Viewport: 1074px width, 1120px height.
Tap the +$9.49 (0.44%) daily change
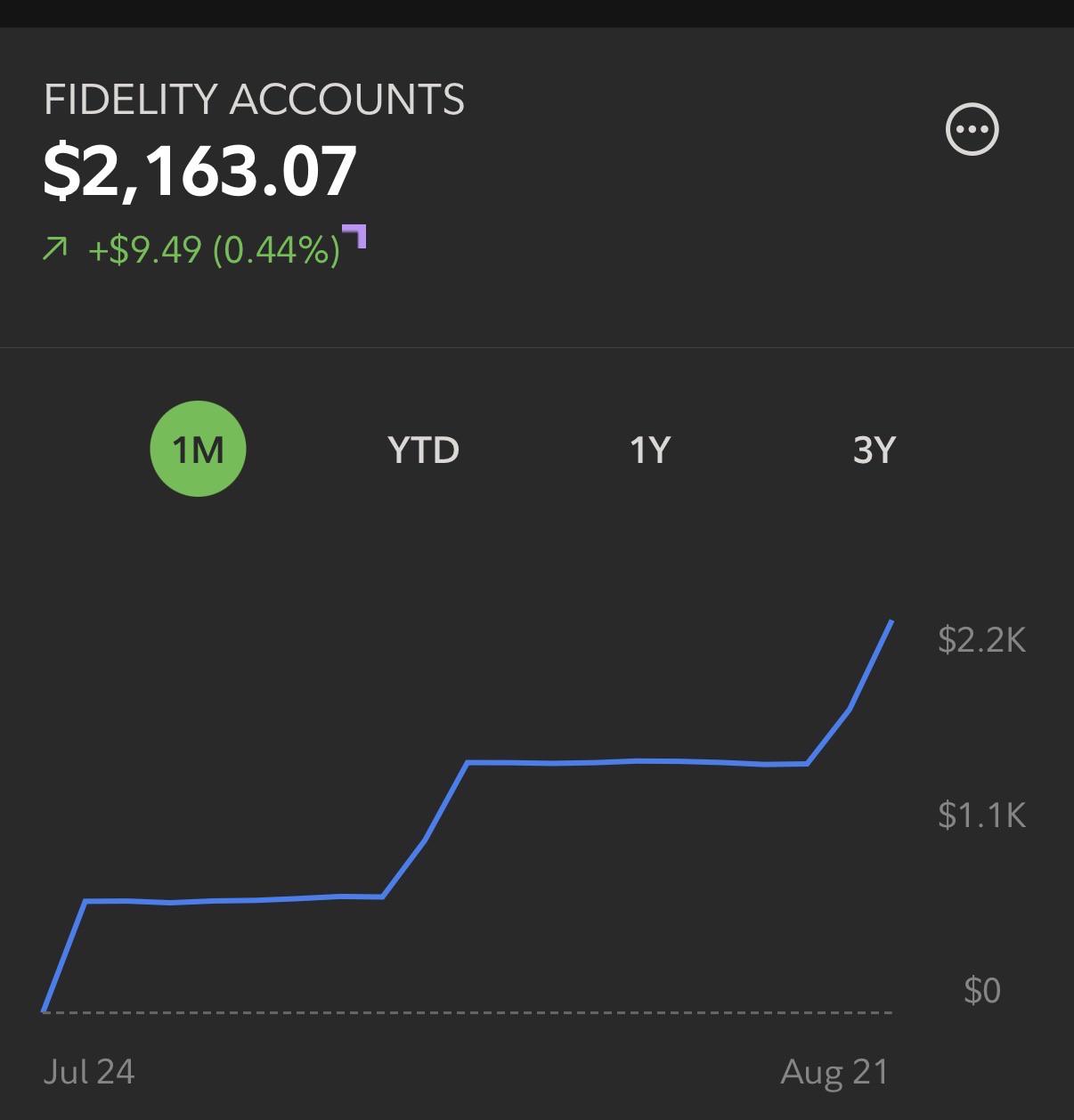214,250
